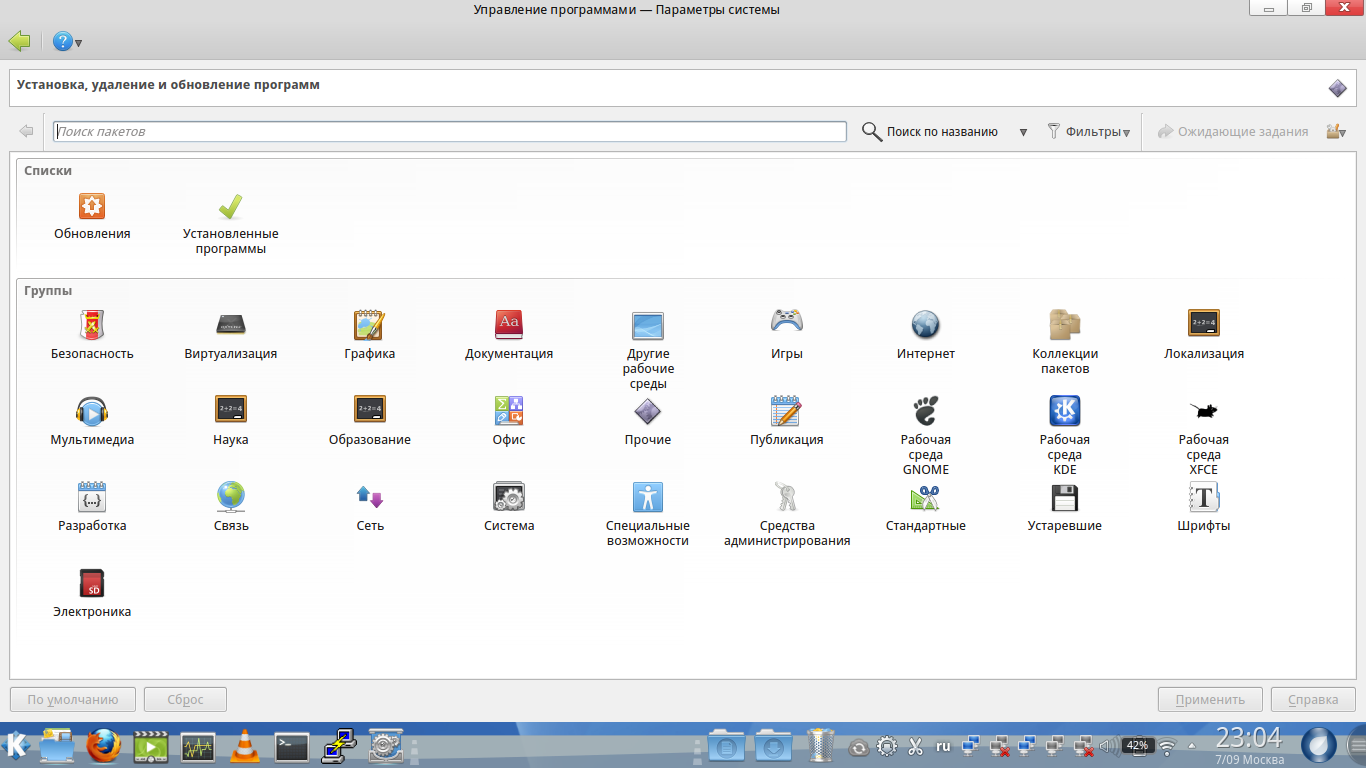Open the Документация group
Screen dimensions: 1366x768
(x=509, y=335)
